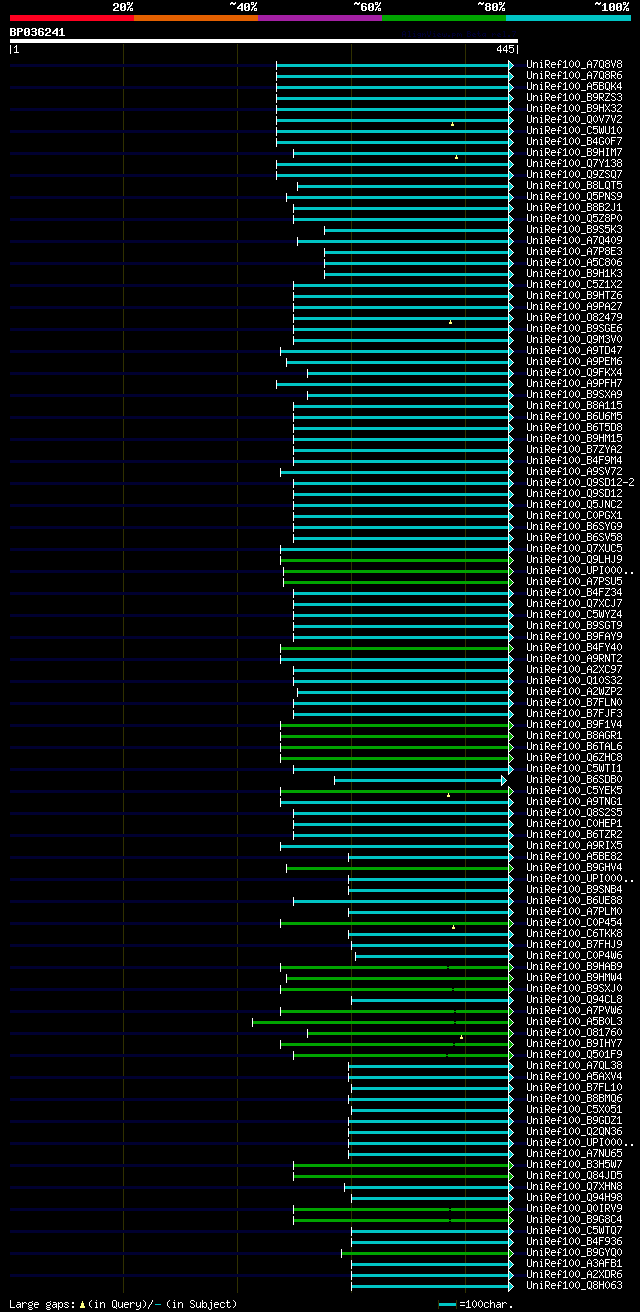Select hit label UniRef100_B7FJF3
Screen dimensions: 640x1312
coord(574,714)
